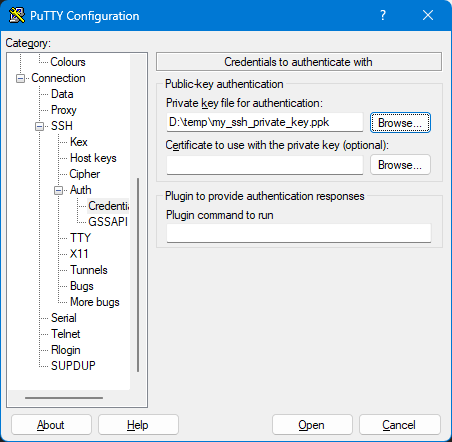The image size is (452, 442).
Task: Click the 'Plugin command to run' label
Action: [220, 215]
